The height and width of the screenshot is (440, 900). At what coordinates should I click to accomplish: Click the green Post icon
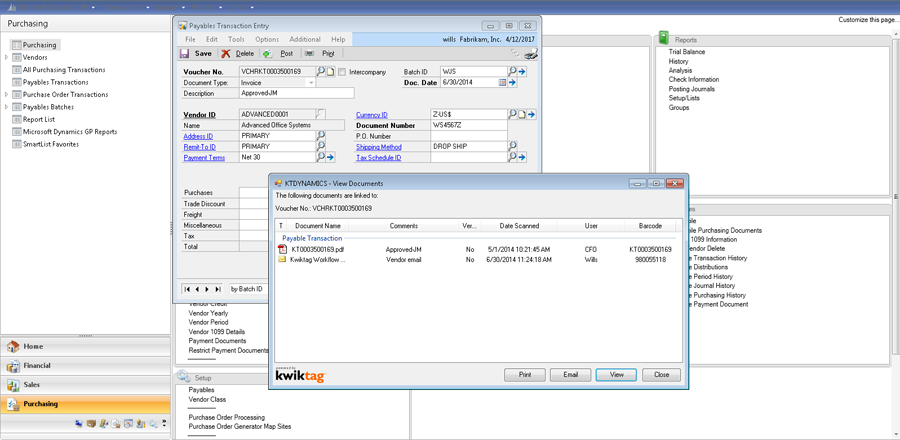267,53
